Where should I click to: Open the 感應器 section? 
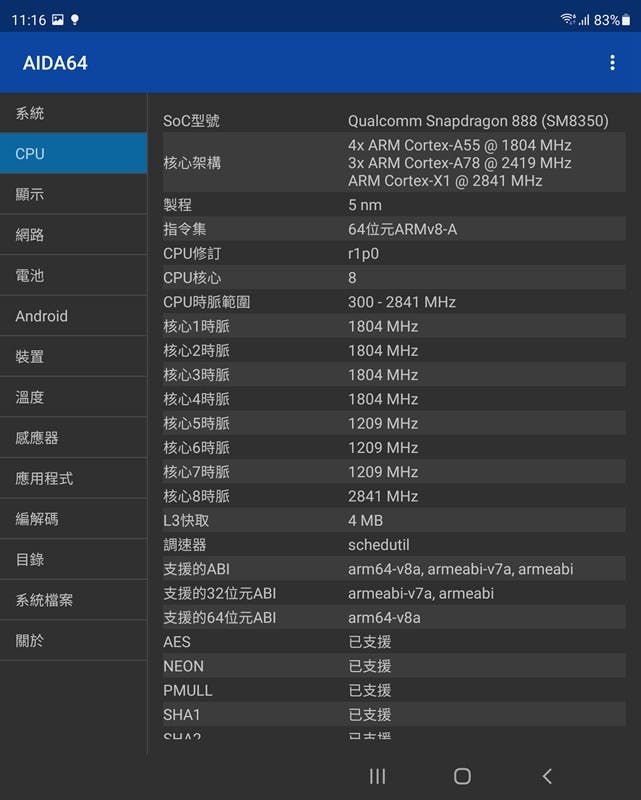(73, 437)
